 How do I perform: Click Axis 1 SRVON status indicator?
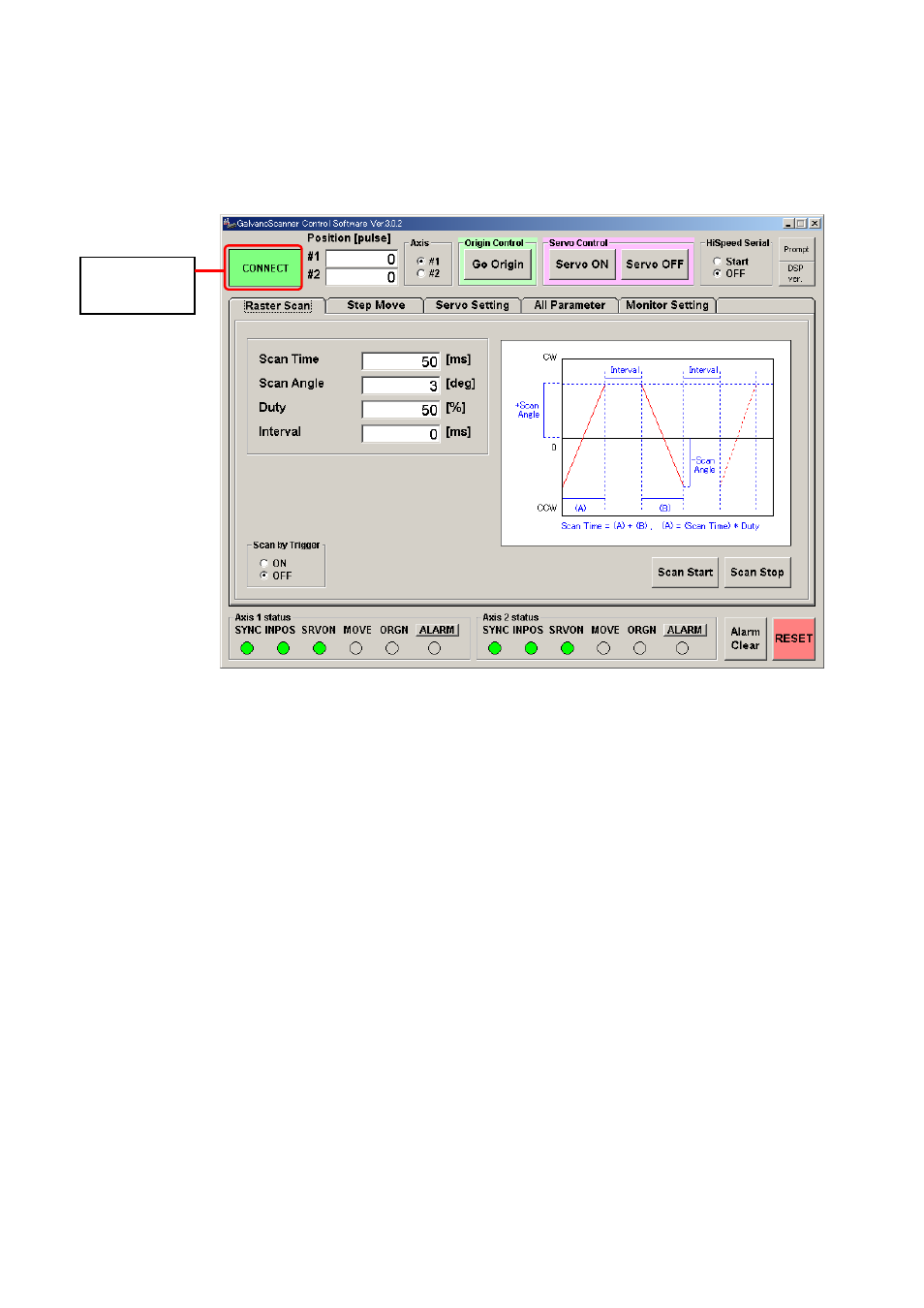click(x=320, y=648)
